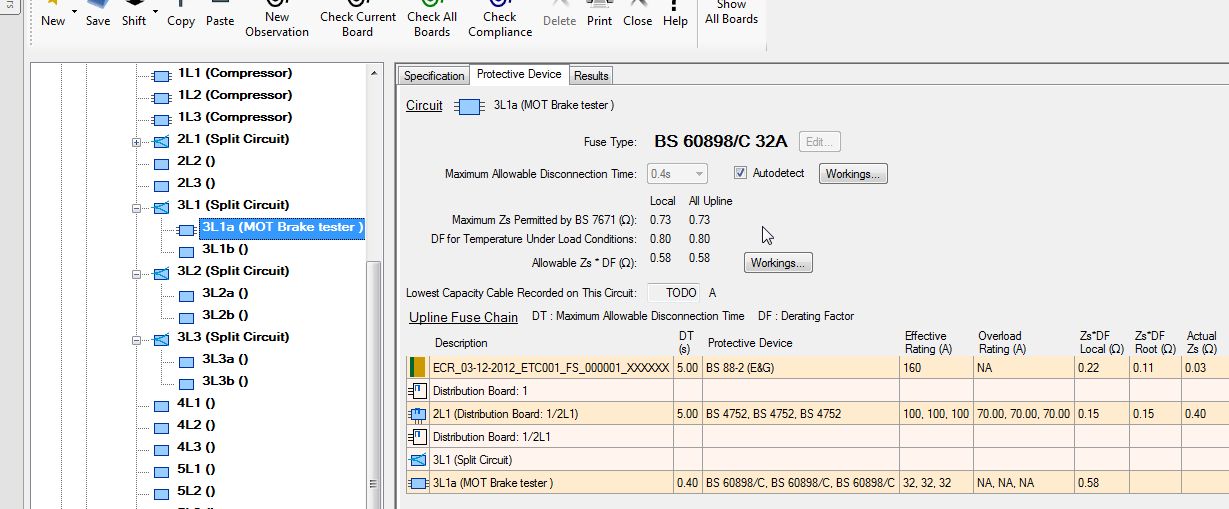Click the Protective Device column header
The height and width of the screenshot is (509, 1229).
tap(750, 343)
